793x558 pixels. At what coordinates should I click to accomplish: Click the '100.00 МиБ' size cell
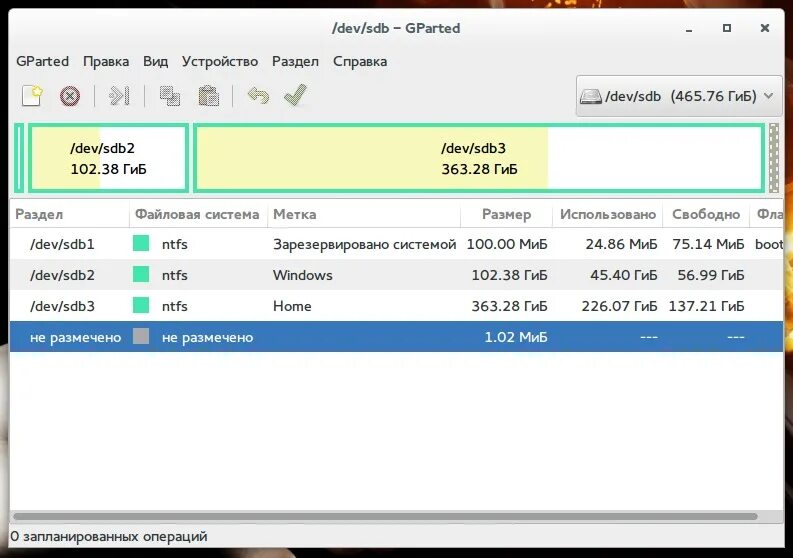507,244
